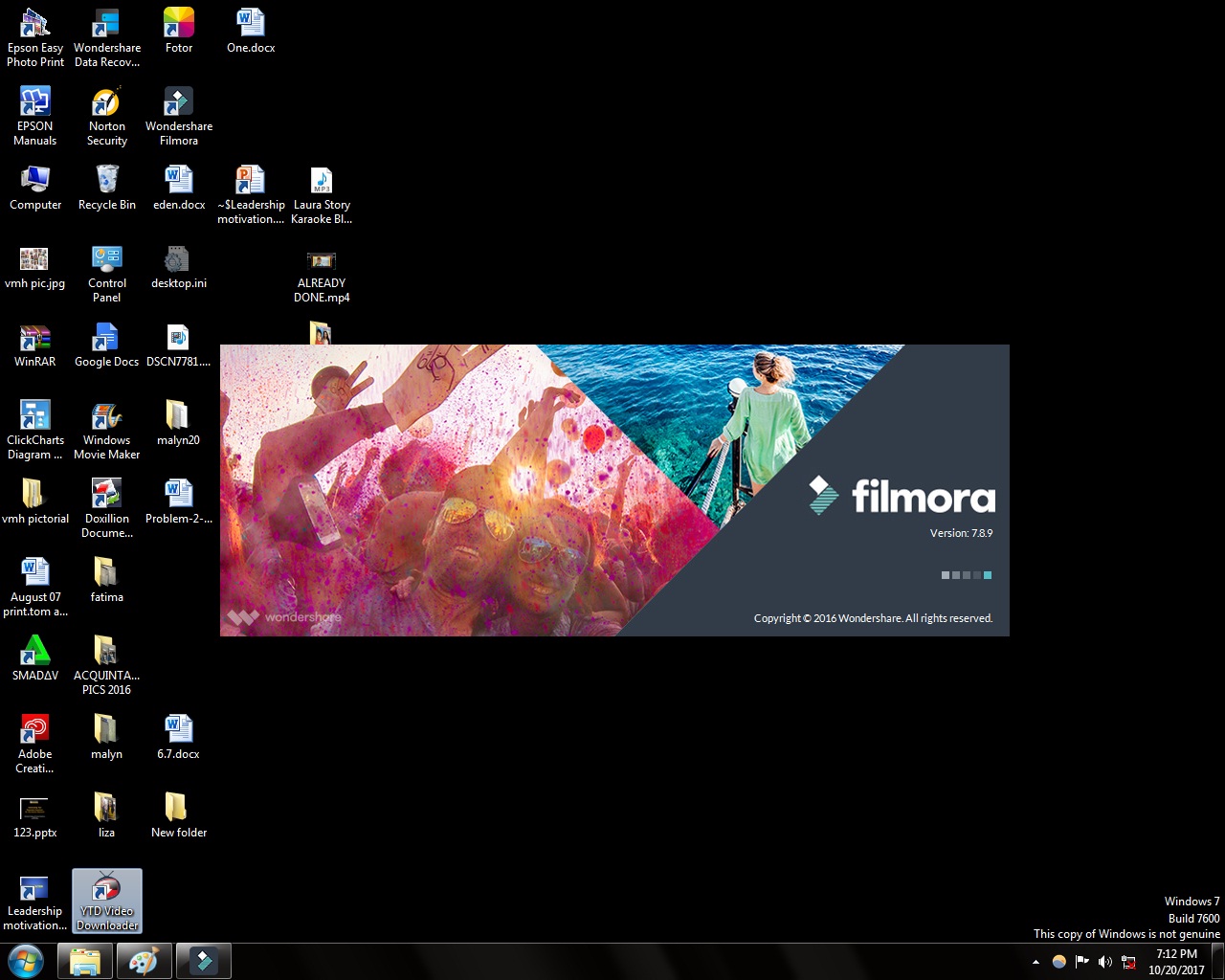Open the clock showing 7:12 PM
Image resolution: width=1225 pixels, height=980 pixels.
(x=1176, y=962)
